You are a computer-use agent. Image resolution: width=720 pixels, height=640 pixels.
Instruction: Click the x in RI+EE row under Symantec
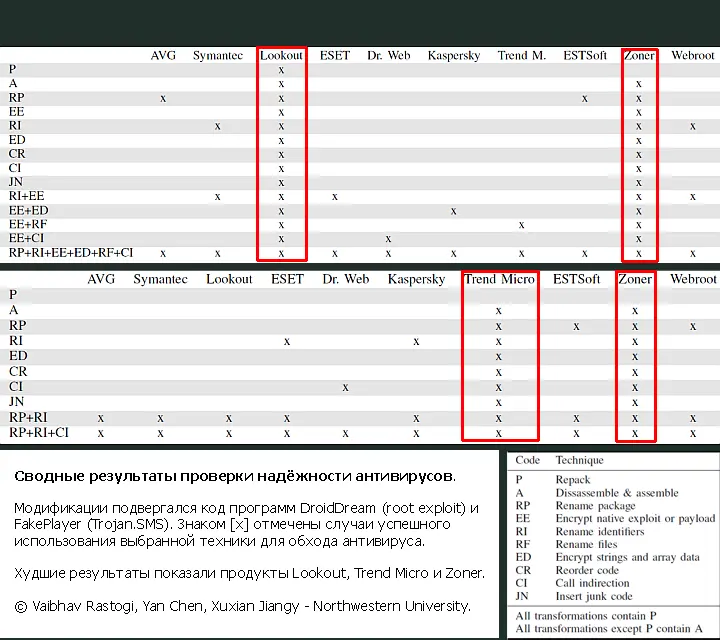[x=217, y=197]
